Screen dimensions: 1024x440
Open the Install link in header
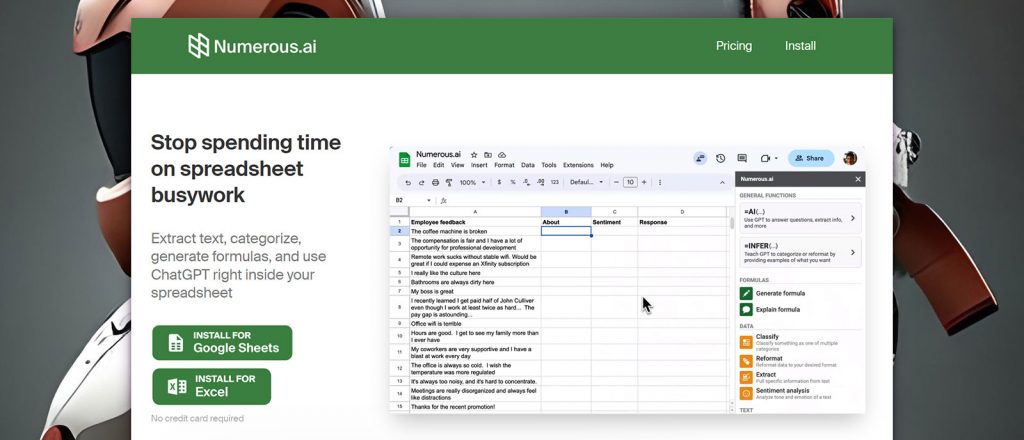[800, 46]
